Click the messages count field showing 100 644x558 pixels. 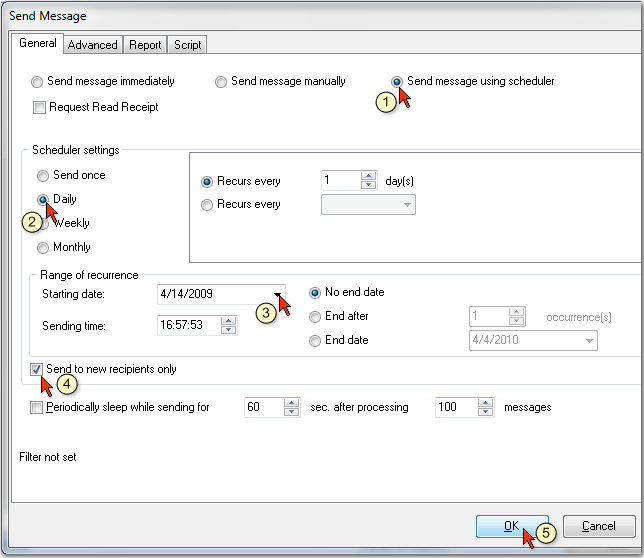[456, 407]
